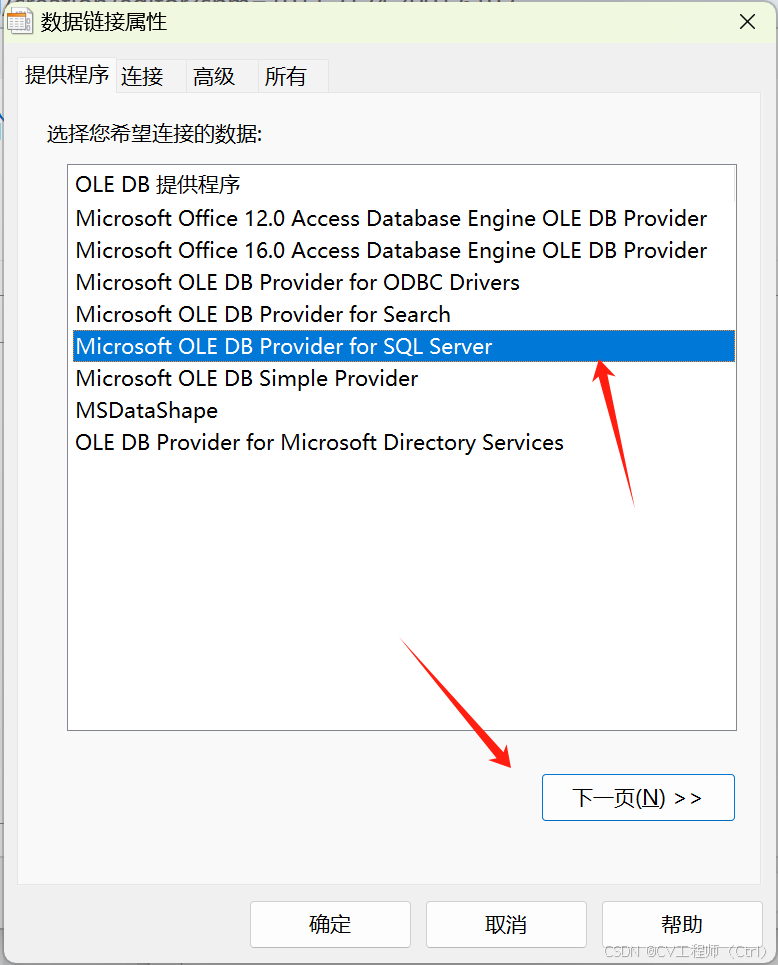Click the 数据链接属性 title bar text
778x965 pixels.
tap(104, 22)
